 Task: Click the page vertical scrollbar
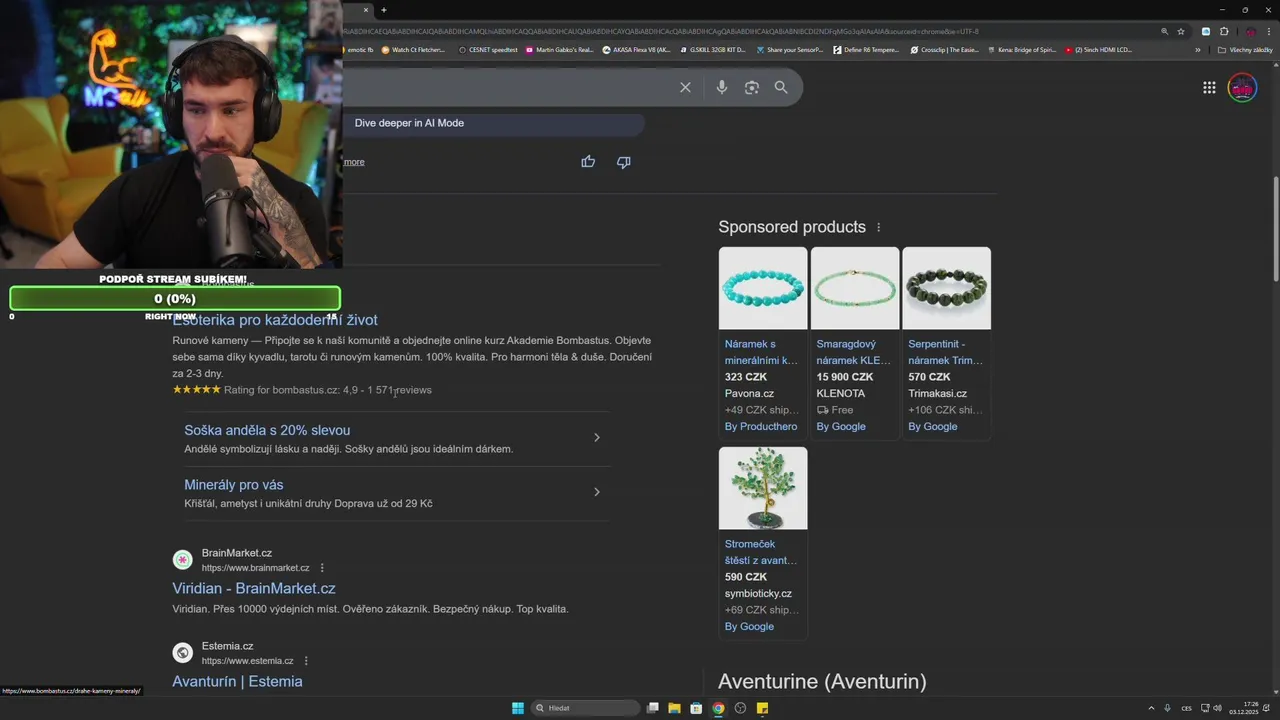pyautogui.click(x=1275, y=230)
